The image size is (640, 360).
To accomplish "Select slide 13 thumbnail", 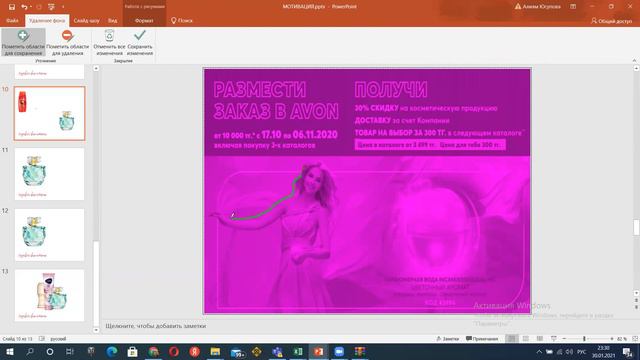I will (x=49, y=295).
